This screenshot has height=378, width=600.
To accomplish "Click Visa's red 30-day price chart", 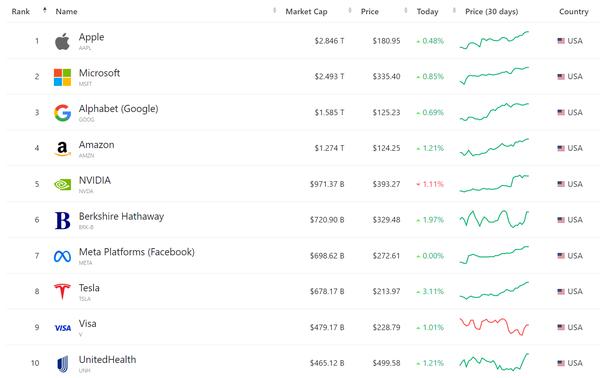I will pyautogui.click(x=494, y=327).
